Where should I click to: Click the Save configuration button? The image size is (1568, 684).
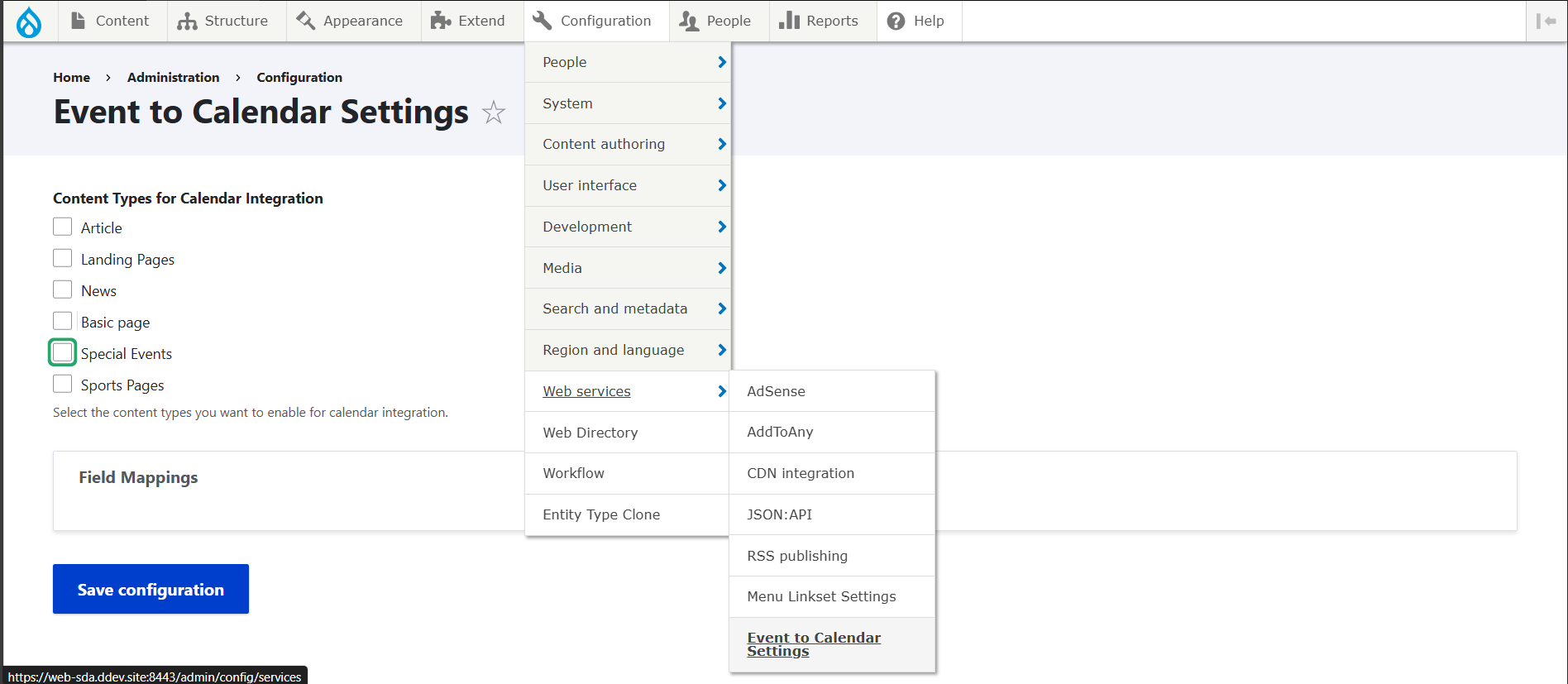coord(151,589)
